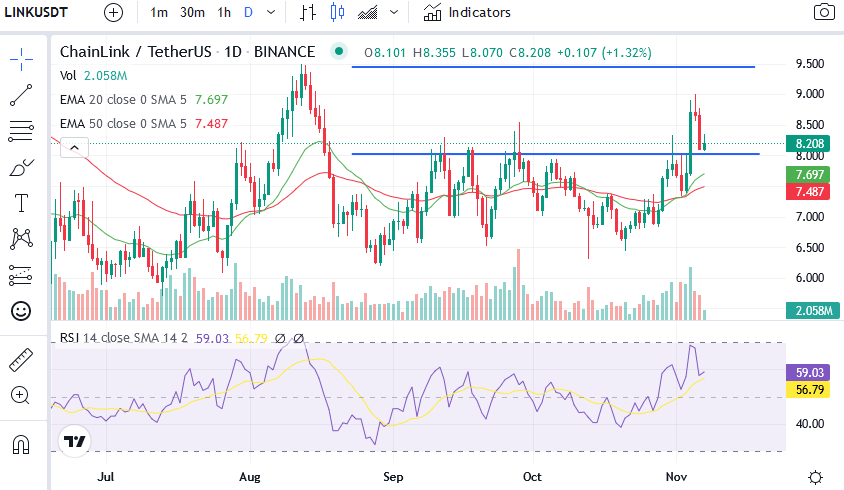
Task: Select the Vol 2.058M indicator legend
Action: click(94, 75)
